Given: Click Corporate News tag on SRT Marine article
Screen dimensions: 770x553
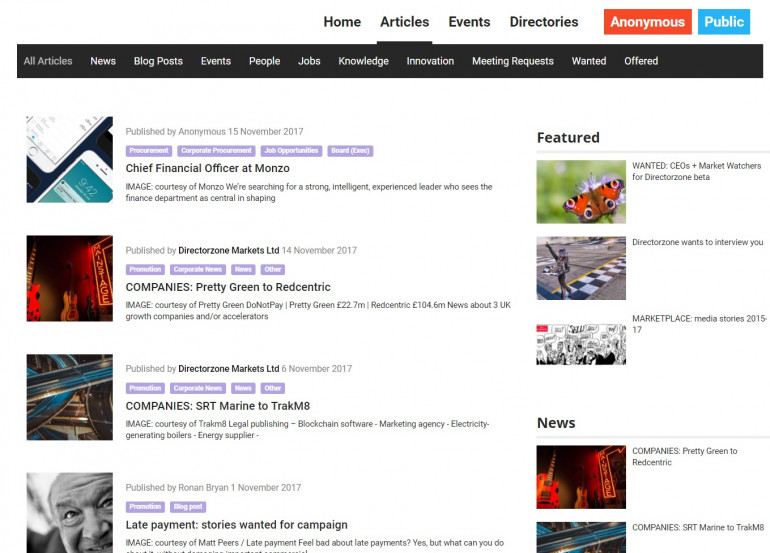Looking at the screenshot, I should click(x=198, y=388).
